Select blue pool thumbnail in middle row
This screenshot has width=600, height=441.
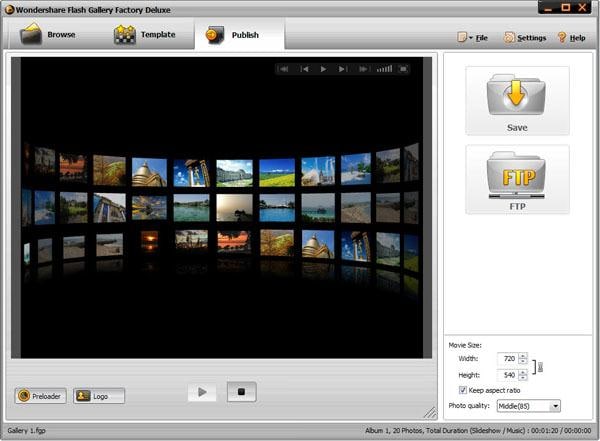tap(277, 207)
